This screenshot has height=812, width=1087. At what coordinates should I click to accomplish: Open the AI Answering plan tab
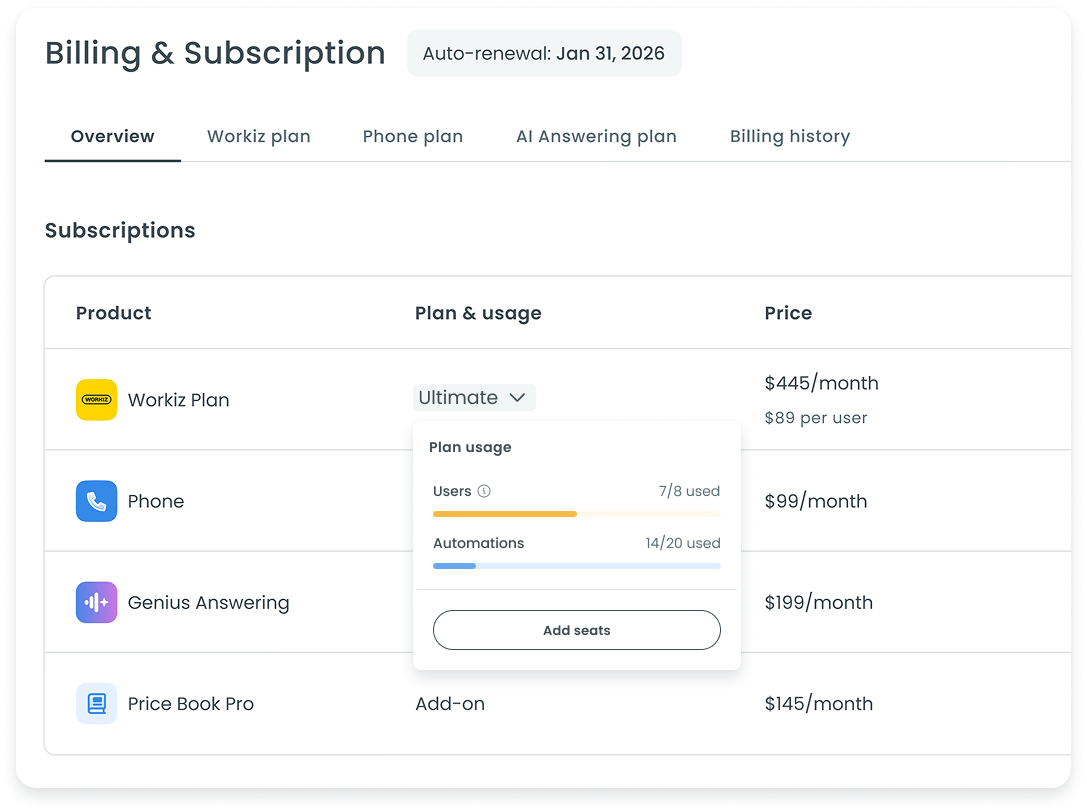click(596, 137)
